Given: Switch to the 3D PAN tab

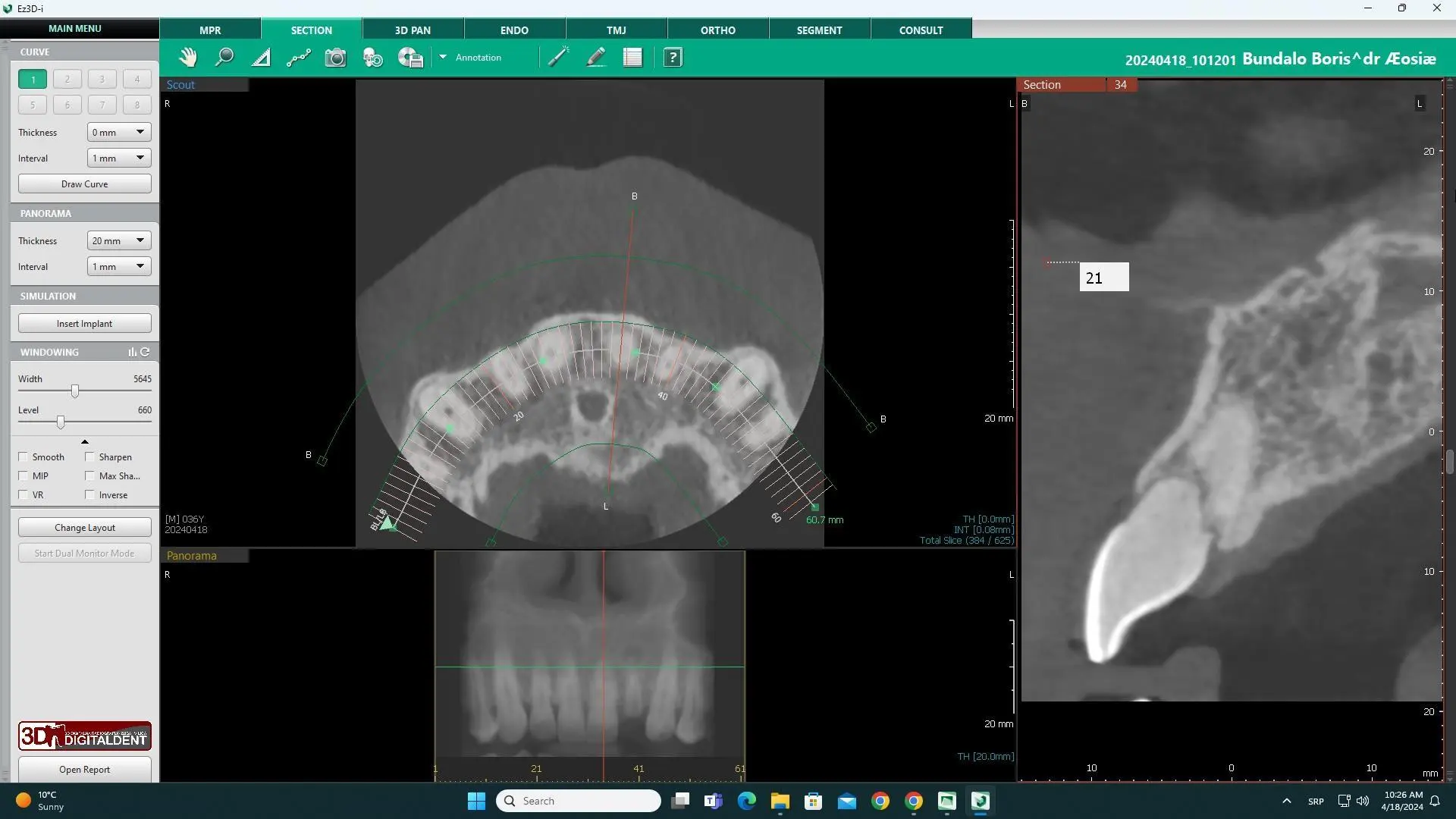Looking at the screenshot, I should click(413, 30).
